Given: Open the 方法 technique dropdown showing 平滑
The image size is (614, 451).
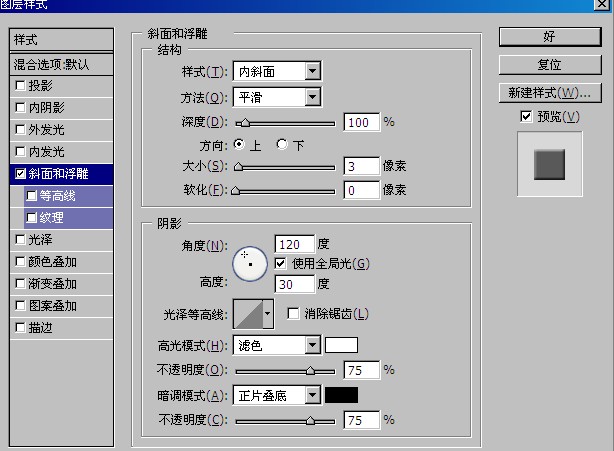Looking at the screenshot, I should click(277, 97).
